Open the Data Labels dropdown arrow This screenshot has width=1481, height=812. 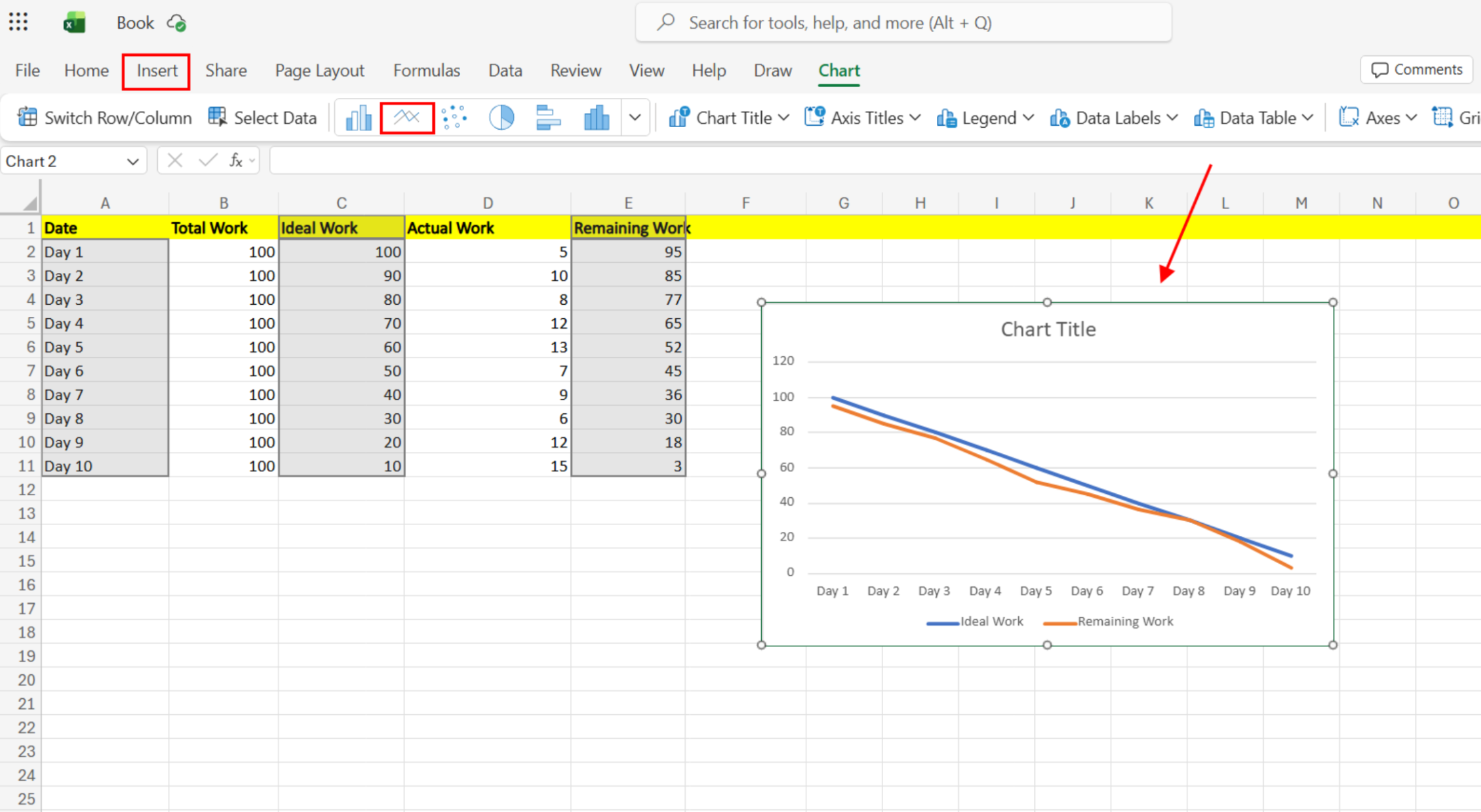pos(1172,118)
